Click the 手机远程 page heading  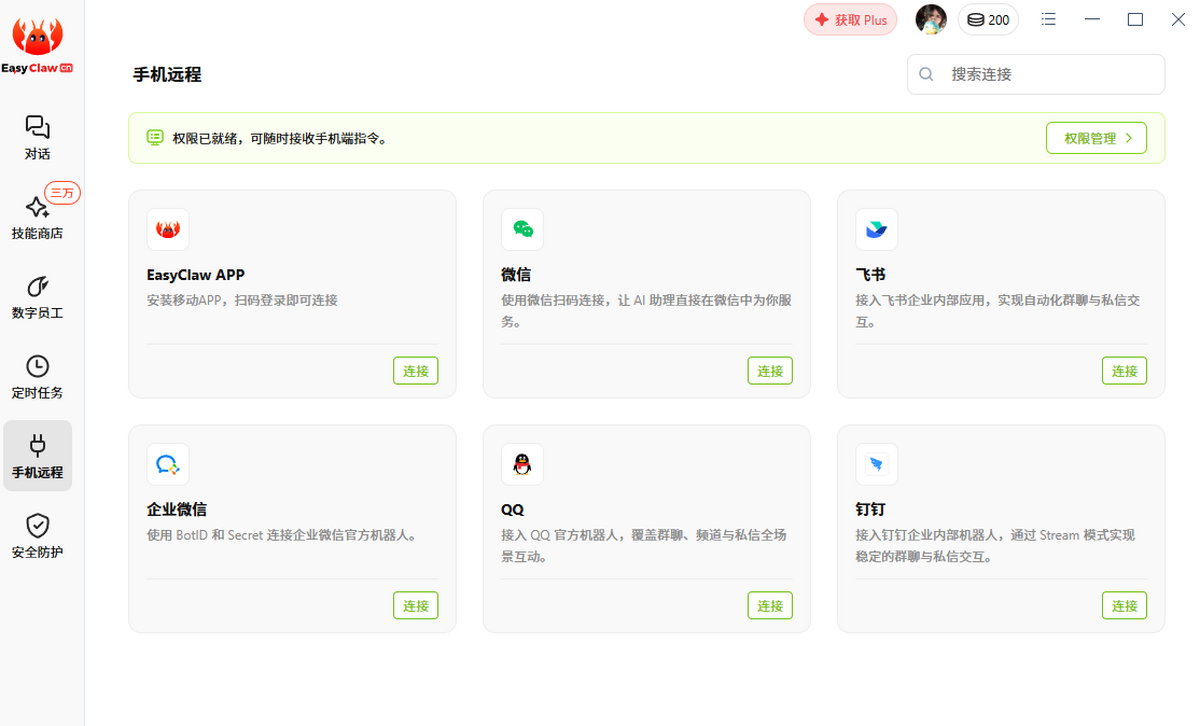[x=167, y=74]
